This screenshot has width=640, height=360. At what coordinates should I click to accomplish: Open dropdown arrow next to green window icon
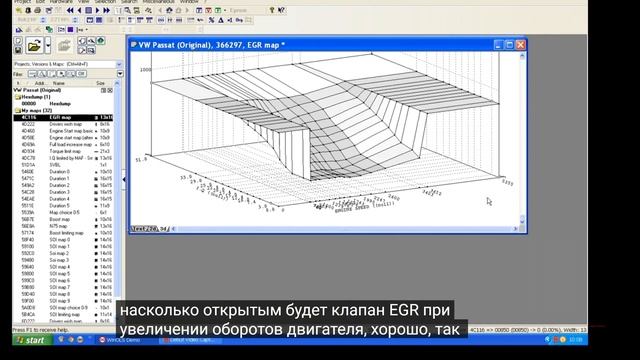coord(225,10)
